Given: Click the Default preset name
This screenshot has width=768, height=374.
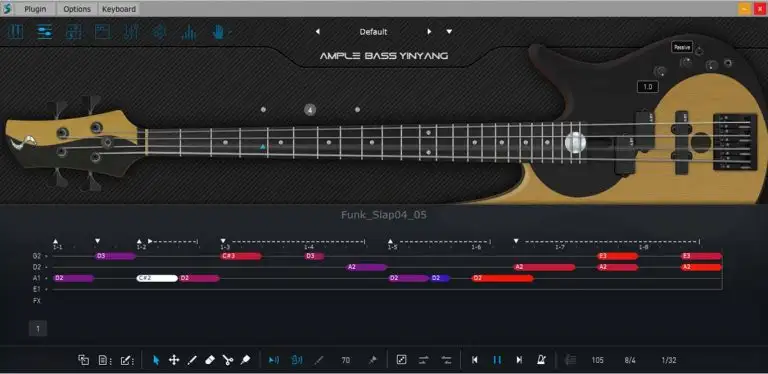Looking at the screenshot, I should coord(373,32).
